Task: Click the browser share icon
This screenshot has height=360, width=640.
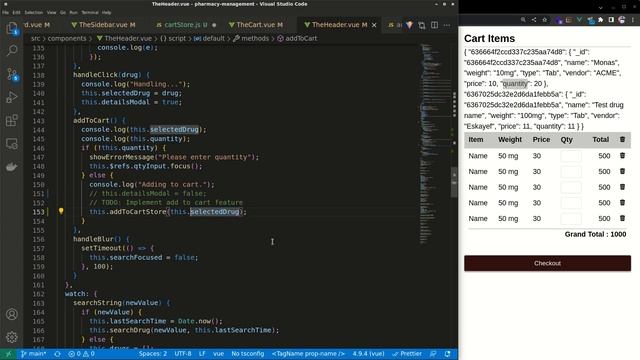Action: click(534, 20)
